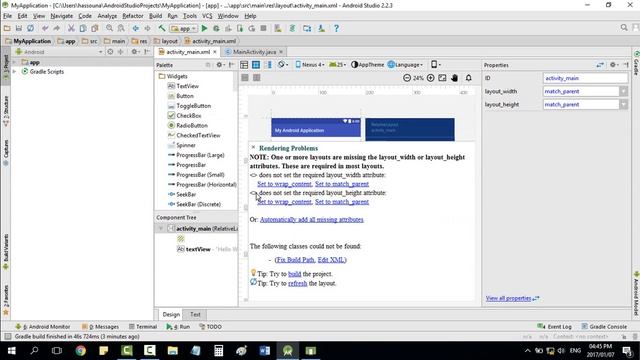Run the app with green play button
640x360 pixels.
point(204,28)
